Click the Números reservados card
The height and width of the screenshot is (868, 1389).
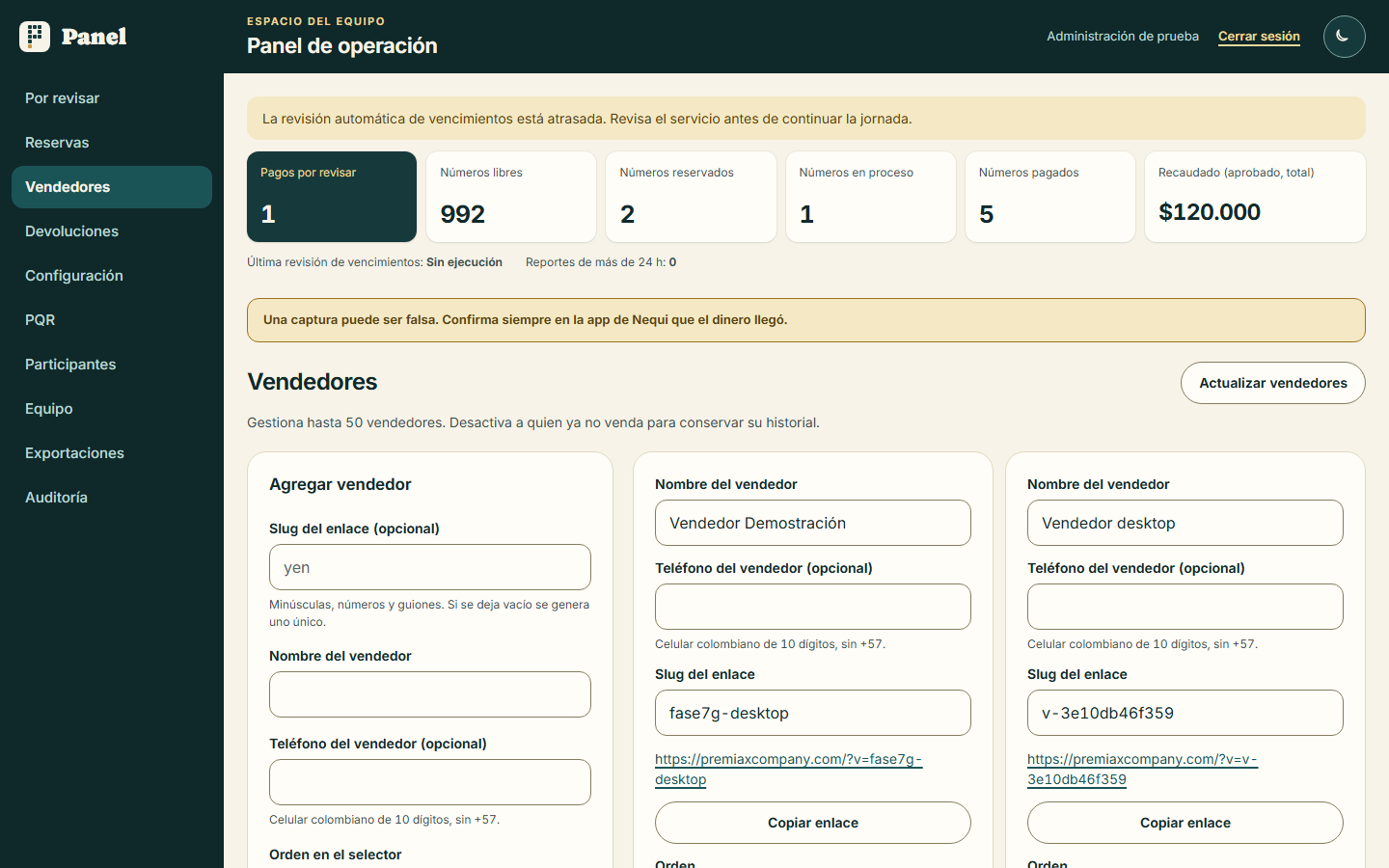coord(691,197)
